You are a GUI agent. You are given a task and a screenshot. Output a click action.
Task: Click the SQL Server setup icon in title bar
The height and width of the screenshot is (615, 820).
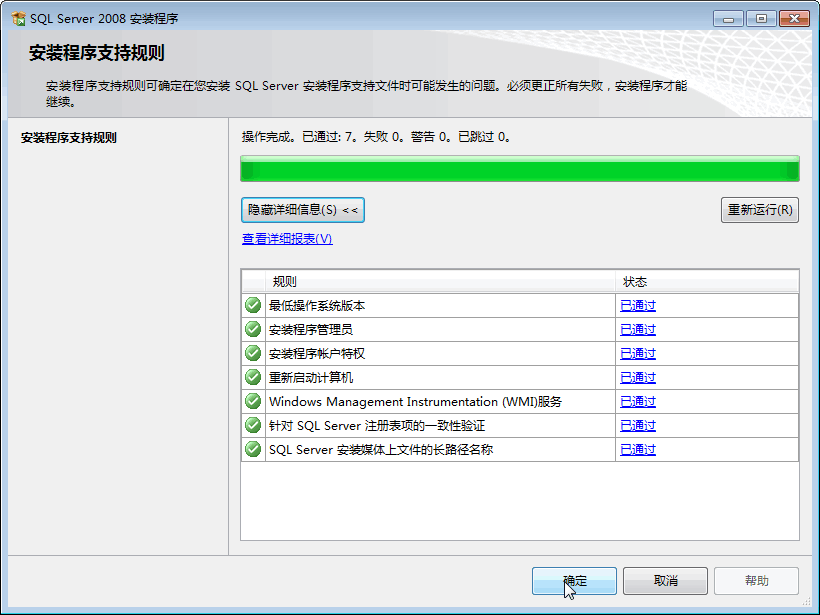pyautogui.click(x=18, y=18)
